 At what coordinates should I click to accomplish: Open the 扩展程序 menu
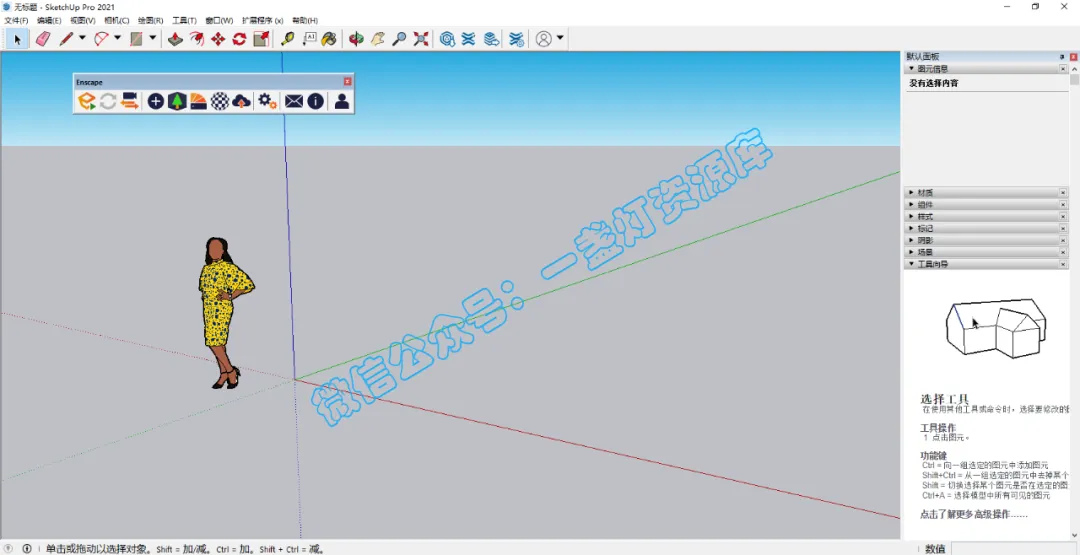262,21
